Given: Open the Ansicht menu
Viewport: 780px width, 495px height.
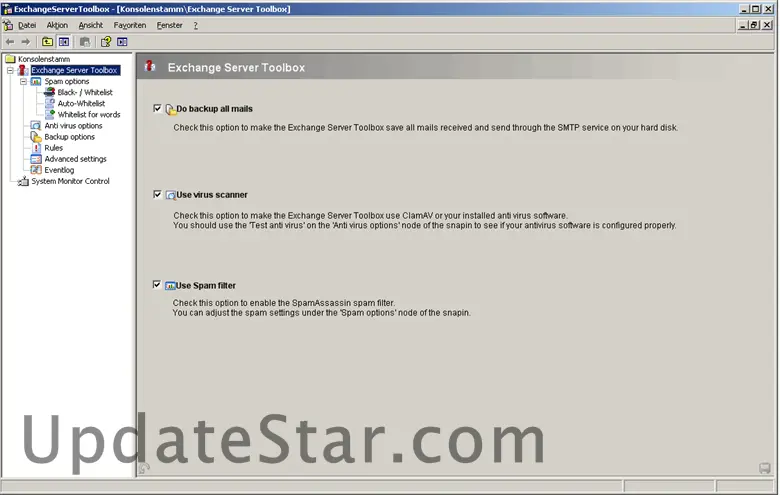Looking at the screenshot, I should pyautogui.click(x=91, y=25).
